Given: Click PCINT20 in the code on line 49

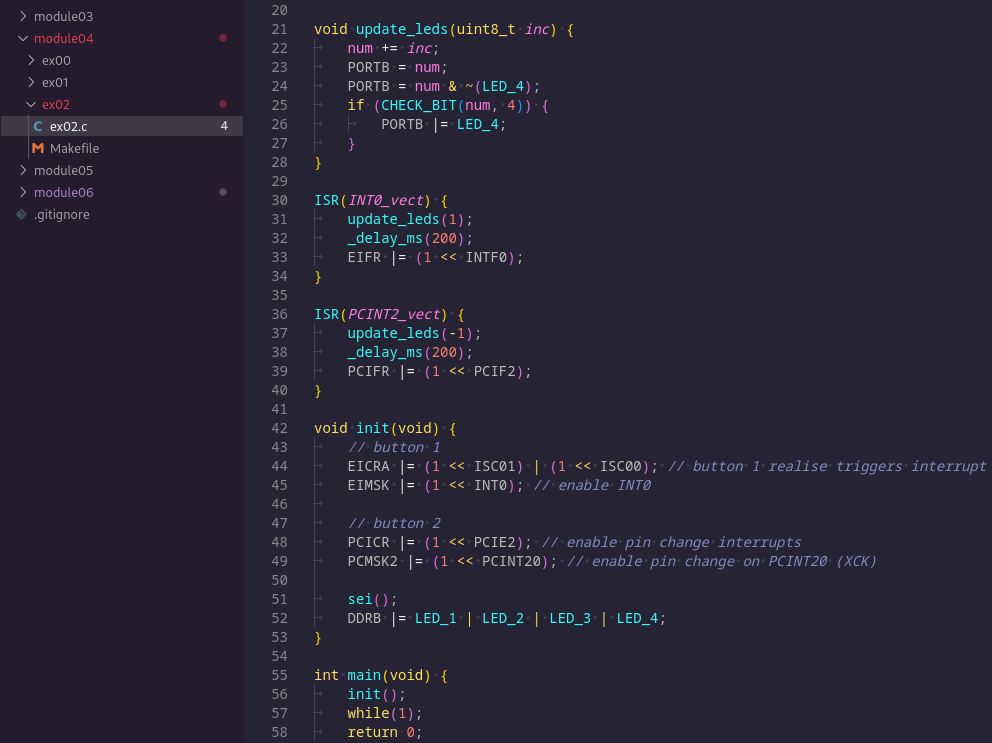Looking at the screenshot, I should coord(511,561).
